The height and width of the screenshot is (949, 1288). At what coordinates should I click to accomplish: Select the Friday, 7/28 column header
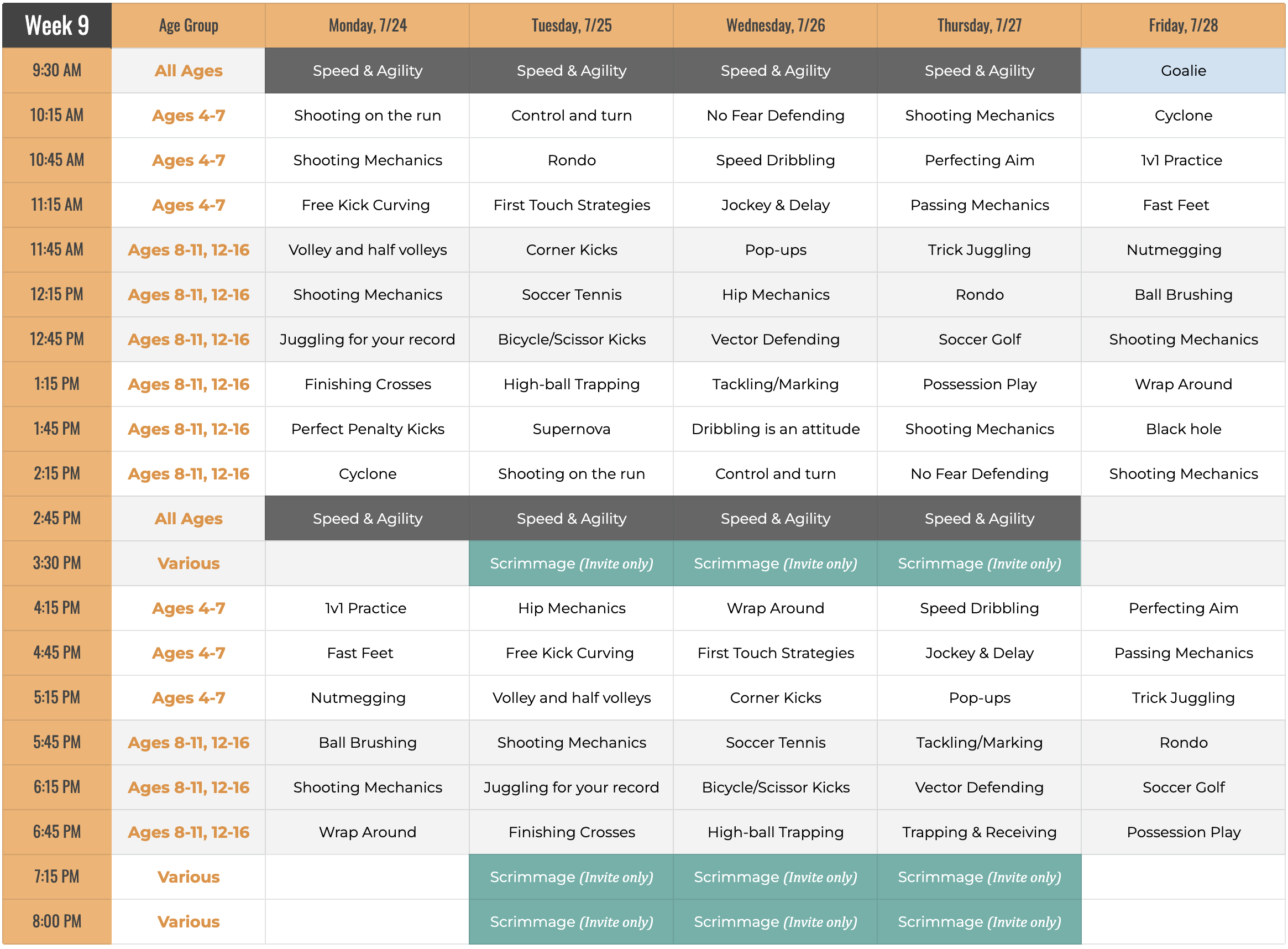pos(1183,25)
